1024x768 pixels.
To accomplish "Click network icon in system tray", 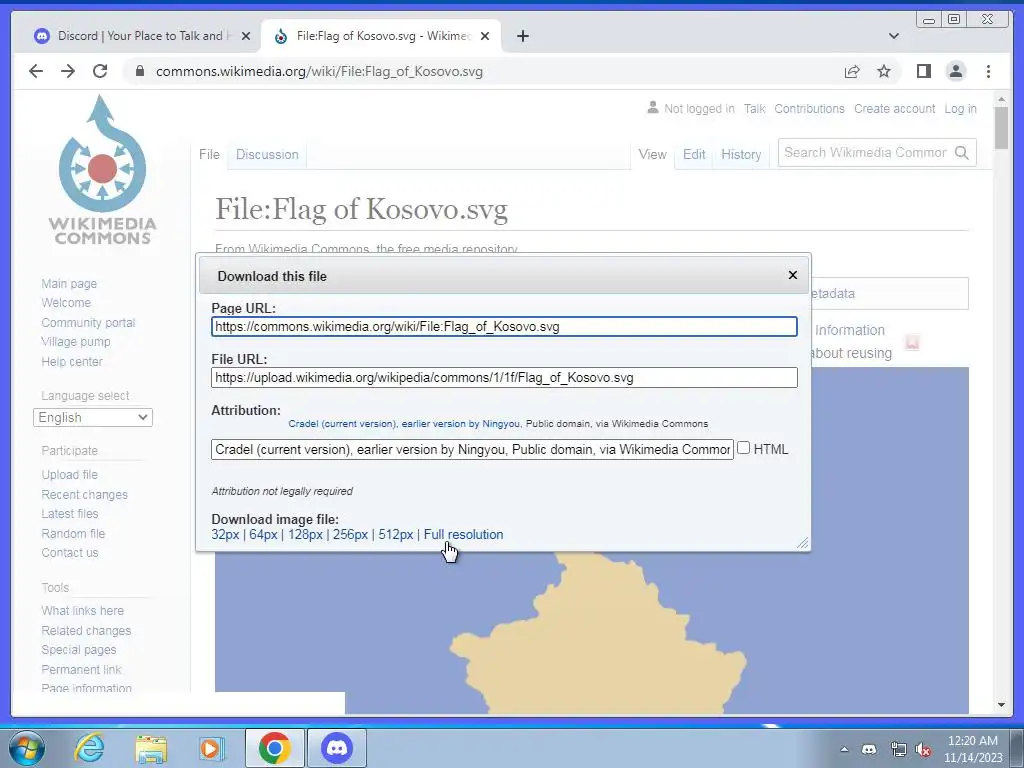I will 899,749.
